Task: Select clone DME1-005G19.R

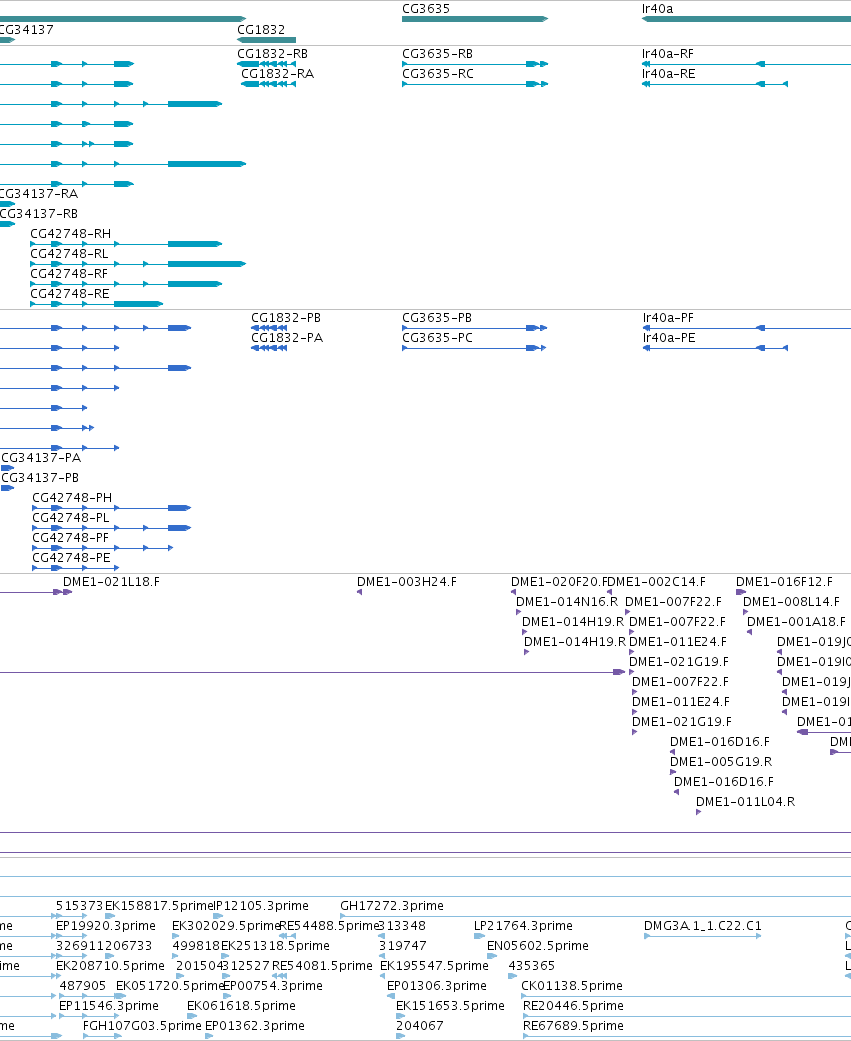Action: (721, 761)
